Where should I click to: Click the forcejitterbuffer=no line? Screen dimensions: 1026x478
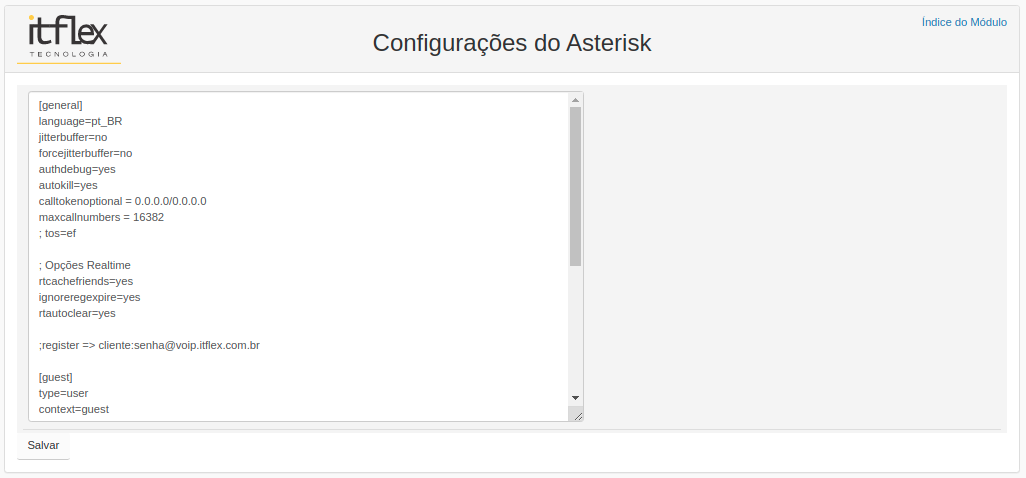[85, 154]
